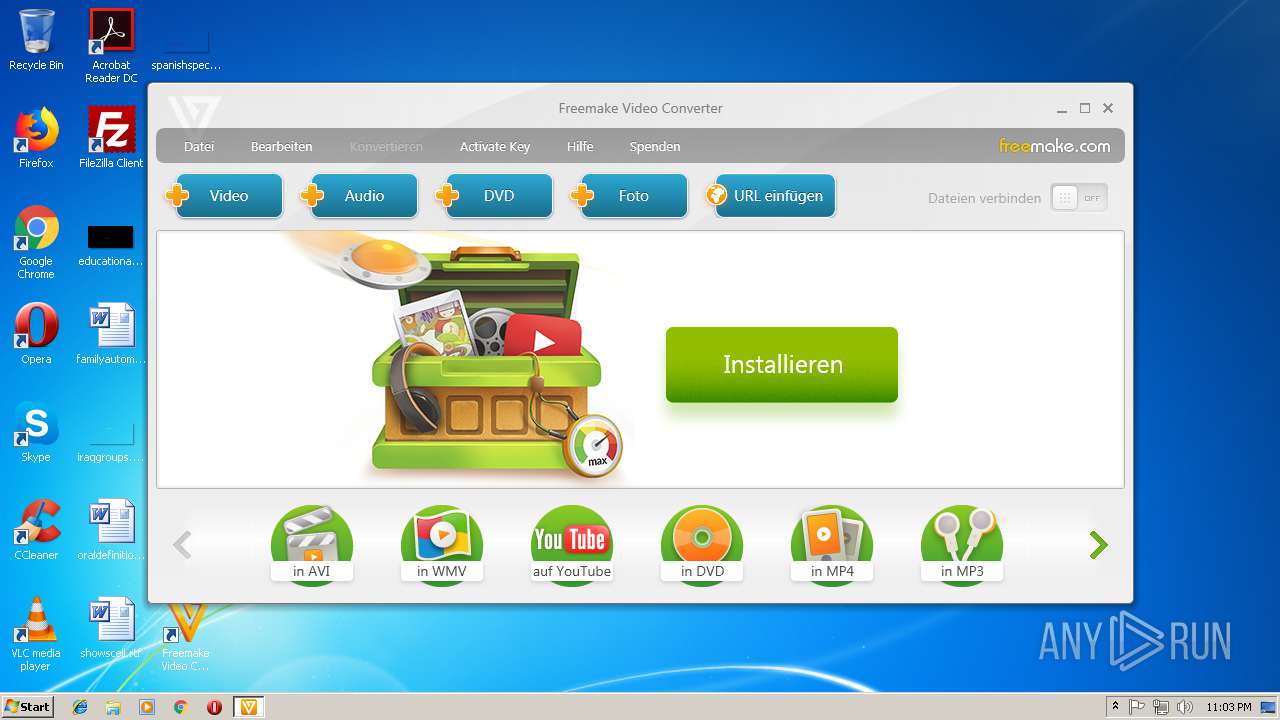Screen dimensions: 1280x720
Task: Open Opera from the taskbar
Action: pyautogui.click(x=214, y=707)
